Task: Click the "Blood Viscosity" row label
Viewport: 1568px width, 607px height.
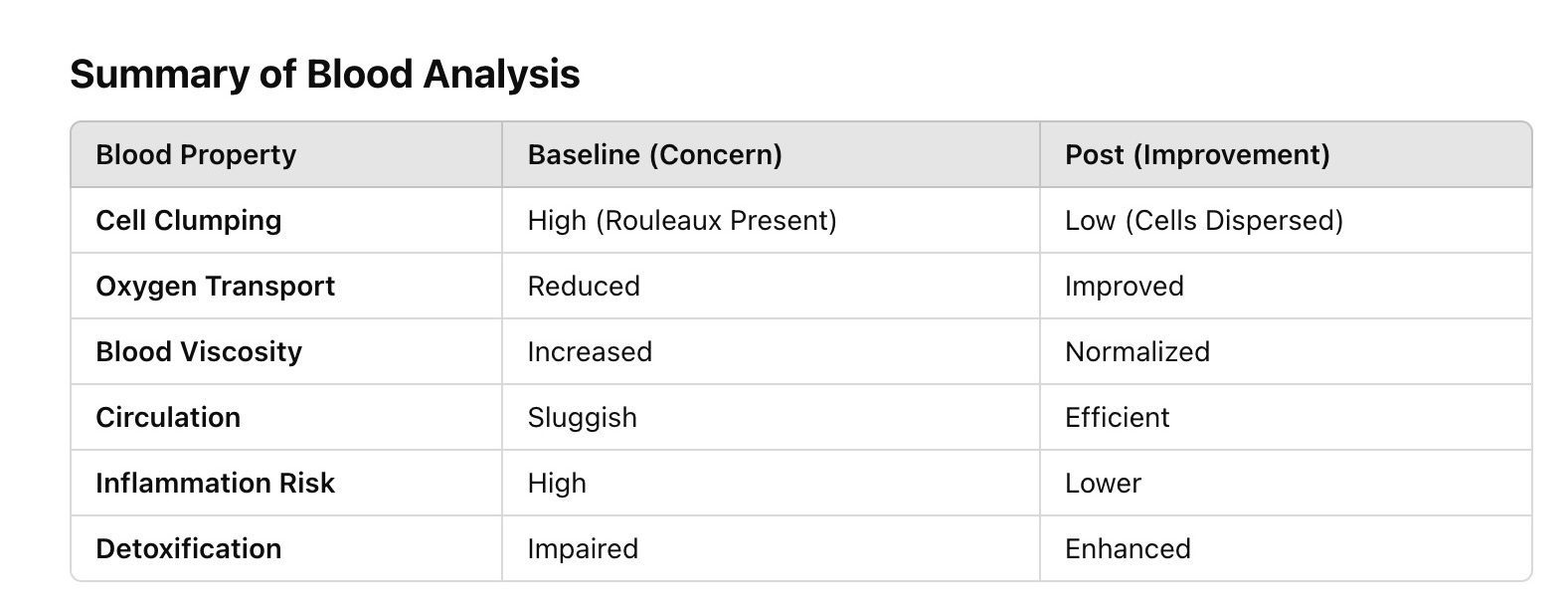Action: click(x=199, y=352)
